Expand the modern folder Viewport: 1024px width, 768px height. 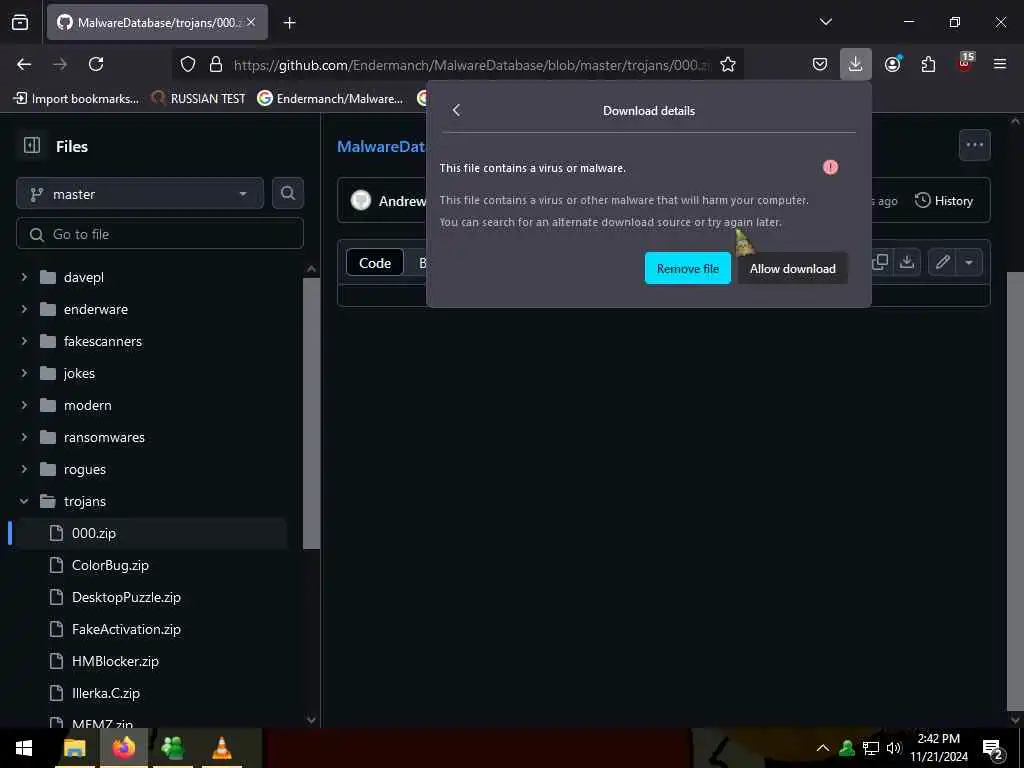pos(24,405)
